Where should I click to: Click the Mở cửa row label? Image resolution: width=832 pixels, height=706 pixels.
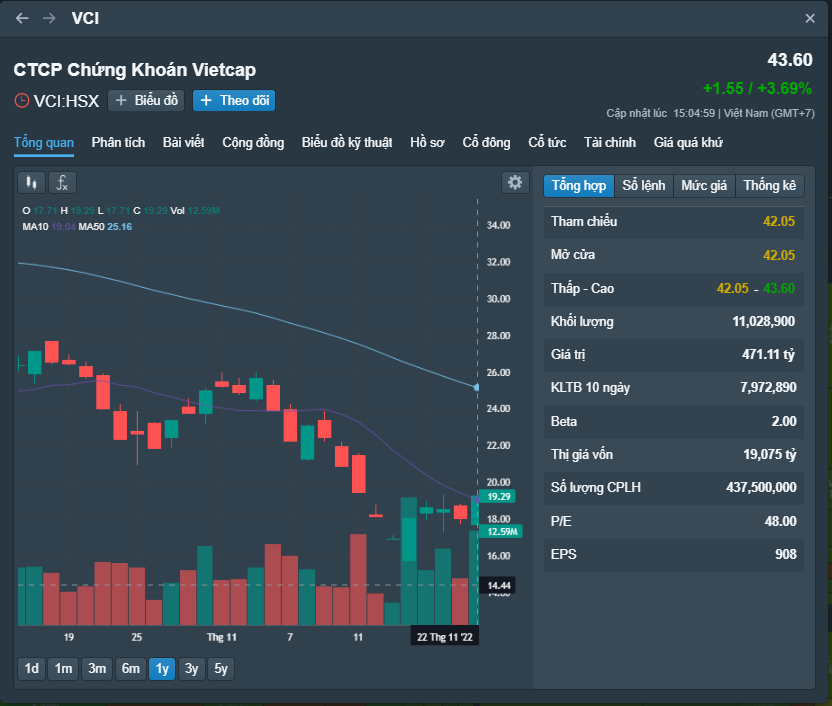click(x=573, y=255)
